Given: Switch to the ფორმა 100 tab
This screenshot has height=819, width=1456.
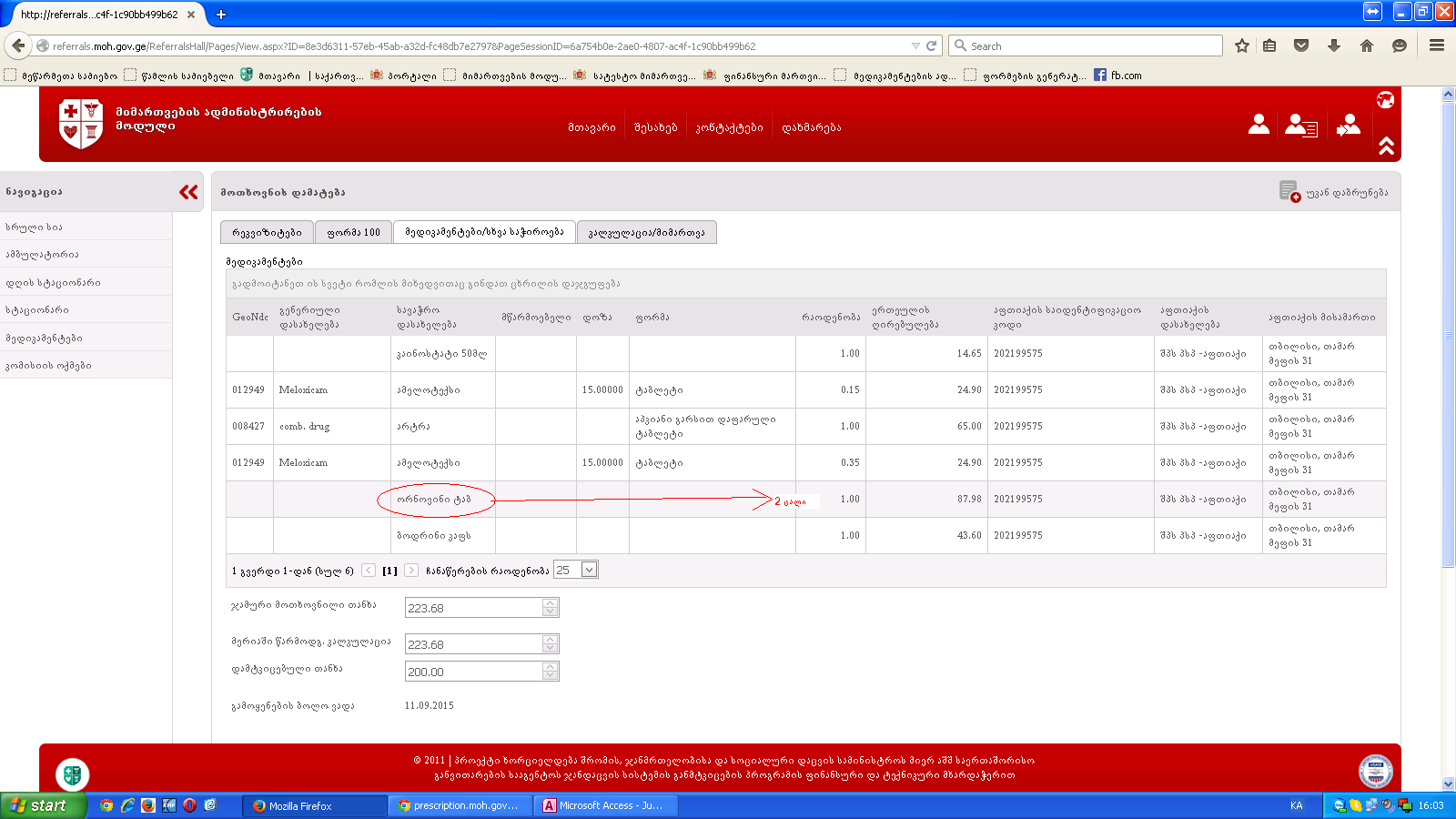Looking at the screenshot, I should tap(353, 233).
